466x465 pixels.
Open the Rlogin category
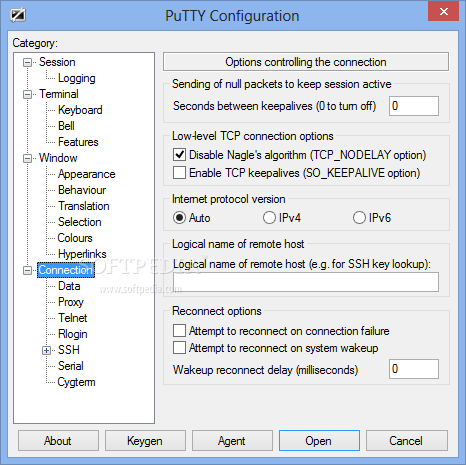pyautogui.click(x=73, y=334)
